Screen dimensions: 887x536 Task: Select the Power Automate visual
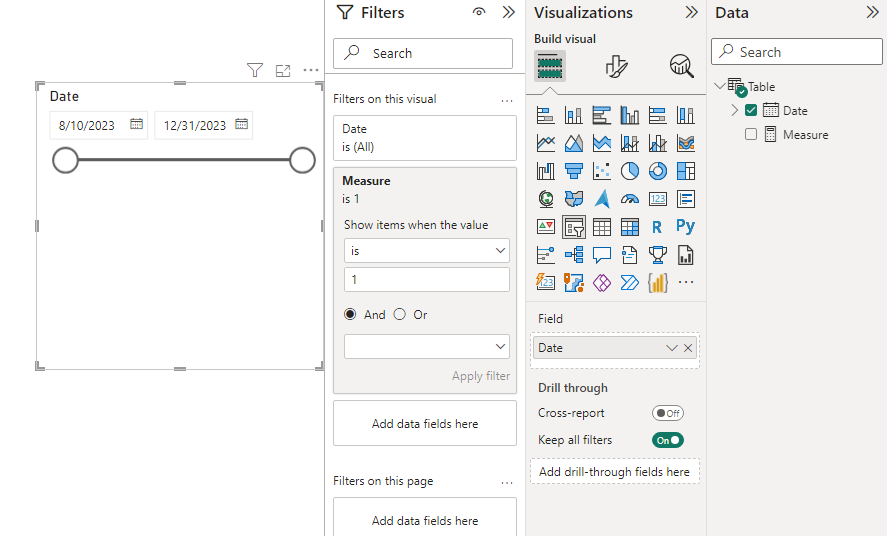pos(630,282)
